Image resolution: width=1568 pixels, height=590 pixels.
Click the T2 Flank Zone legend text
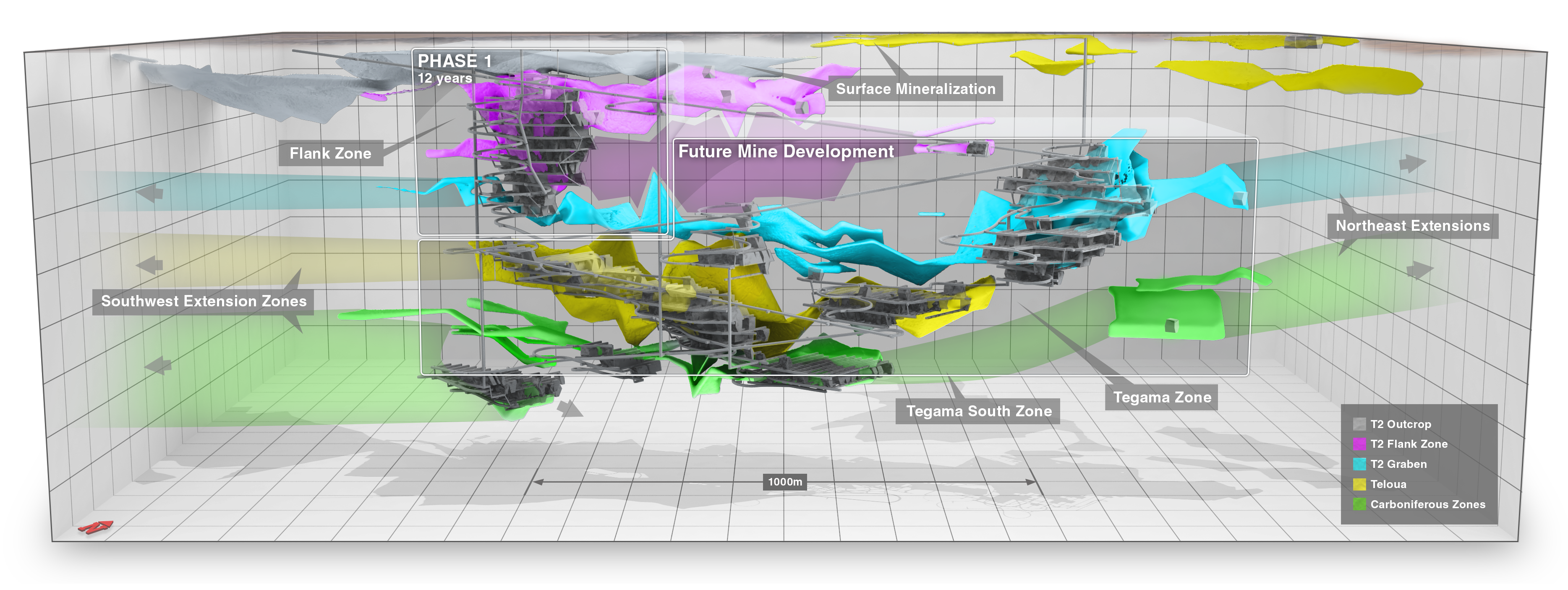click(x=1409, y=444)
